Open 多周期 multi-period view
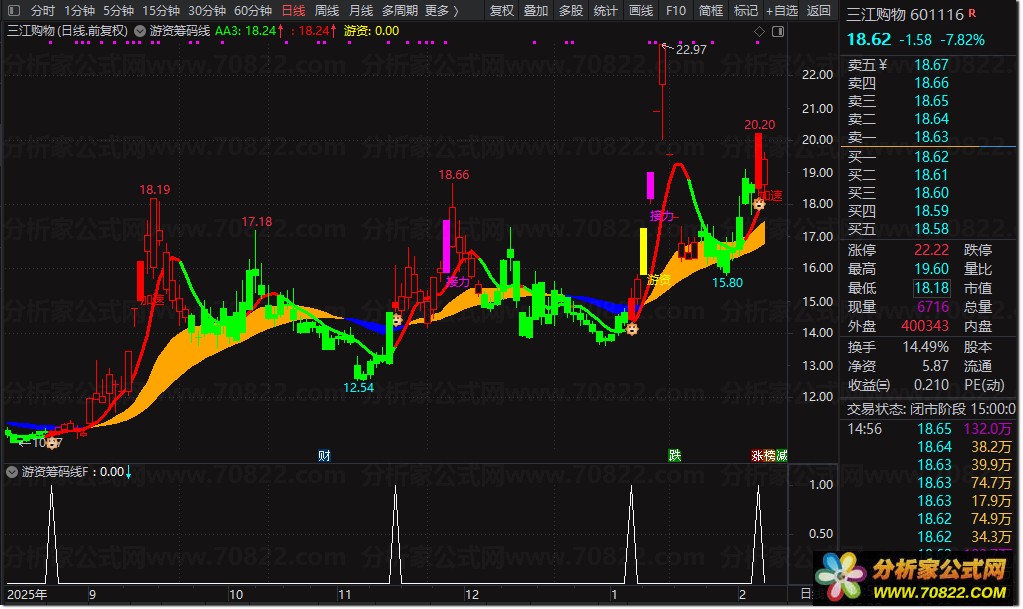The width and height of the screenshot is (1023, 609). [x=399, y=10]
